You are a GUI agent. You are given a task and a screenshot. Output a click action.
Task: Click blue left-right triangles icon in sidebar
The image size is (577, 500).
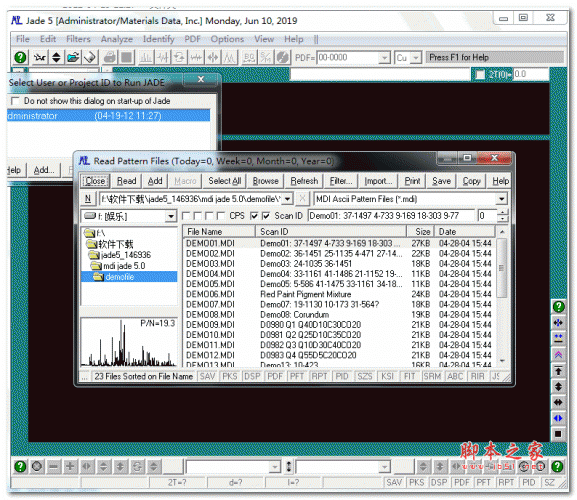tap(559, 418)
